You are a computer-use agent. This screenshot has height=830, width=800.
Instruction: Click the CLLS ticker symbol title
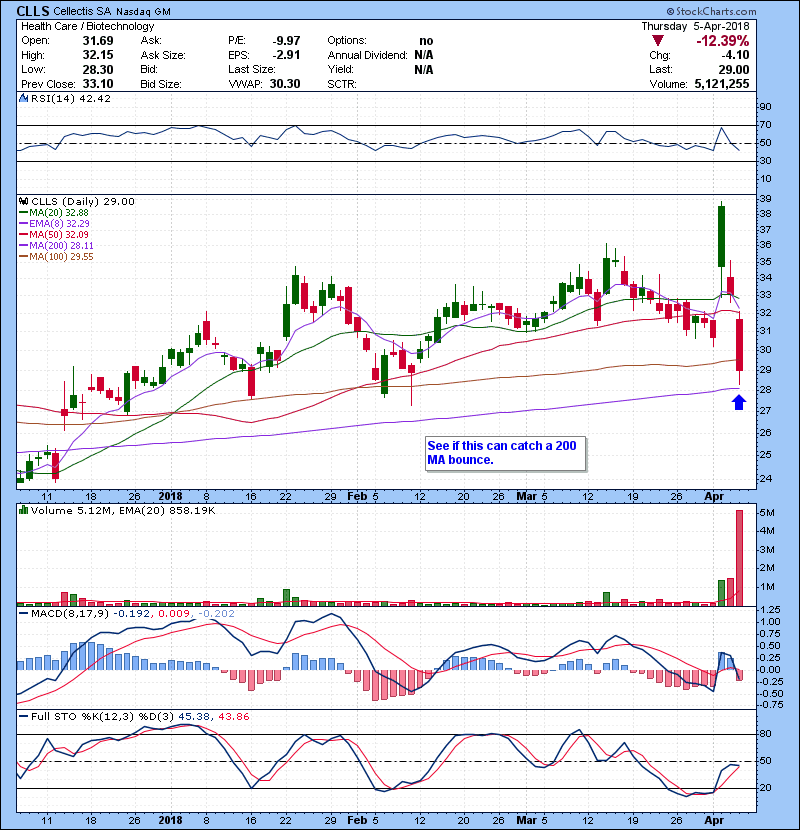click(x=33, y=11)
